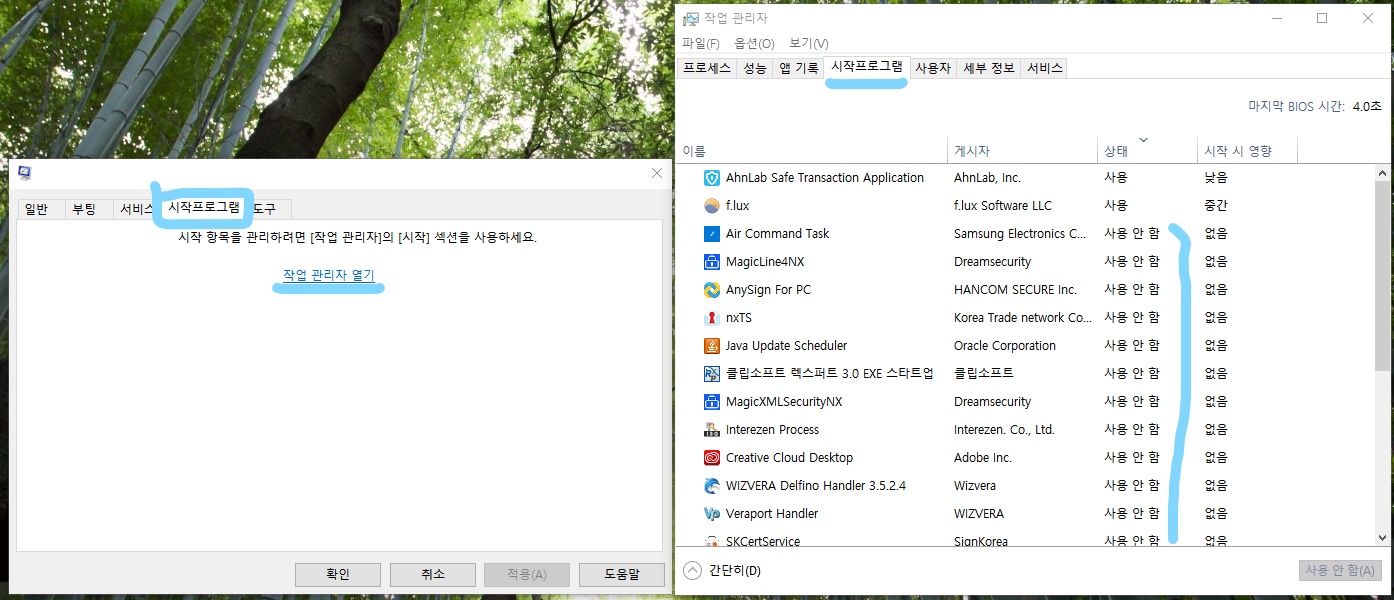Click the AnySign For PC icon
The width and height of the screenshot is (1394, 600).
click(x=712, y=290)
